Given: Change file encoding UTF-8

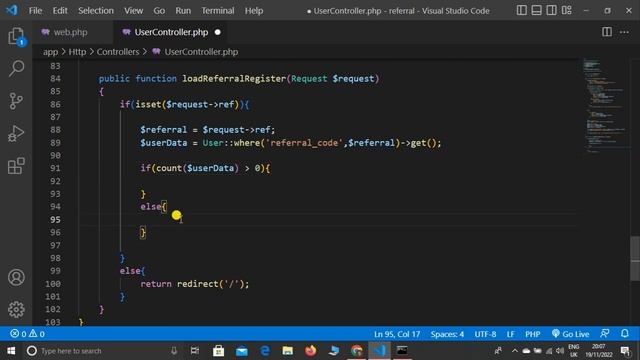Looking at the screenshot, I should (x=485, y=334).
